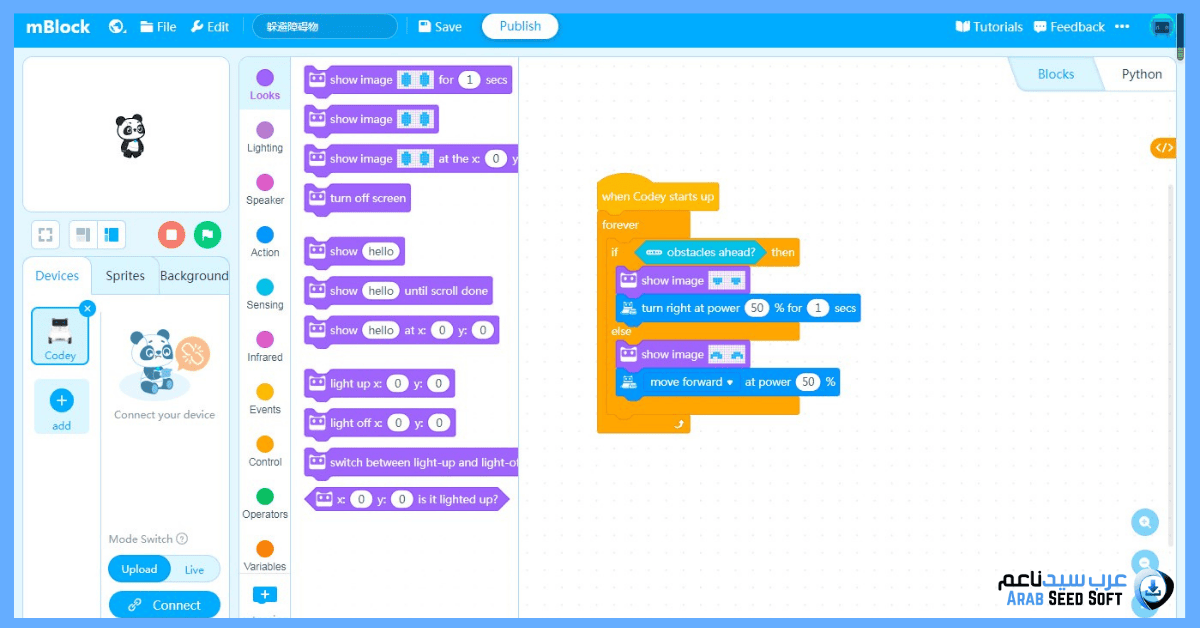
Task: Select Live mode
Action: coord(194,570)
